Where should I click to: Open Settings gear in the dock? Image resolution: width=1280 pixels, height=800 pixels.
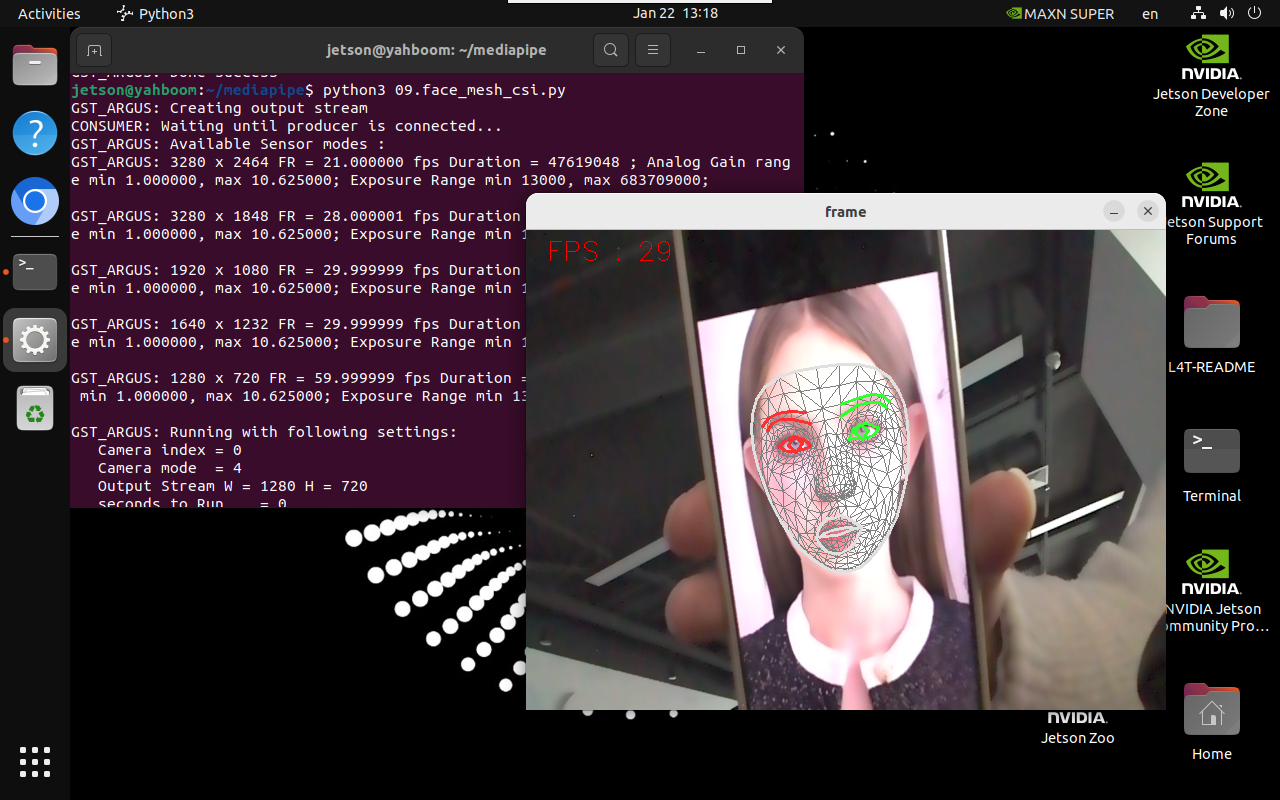click(x=35, y=341)
